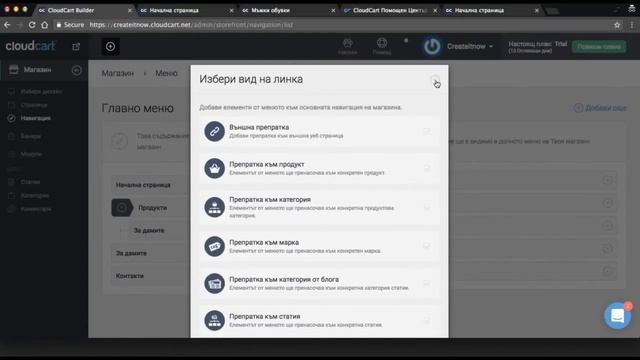The image size is (640, 360).
Task: Select the Начална страница menu row
Action: [150, 185]
